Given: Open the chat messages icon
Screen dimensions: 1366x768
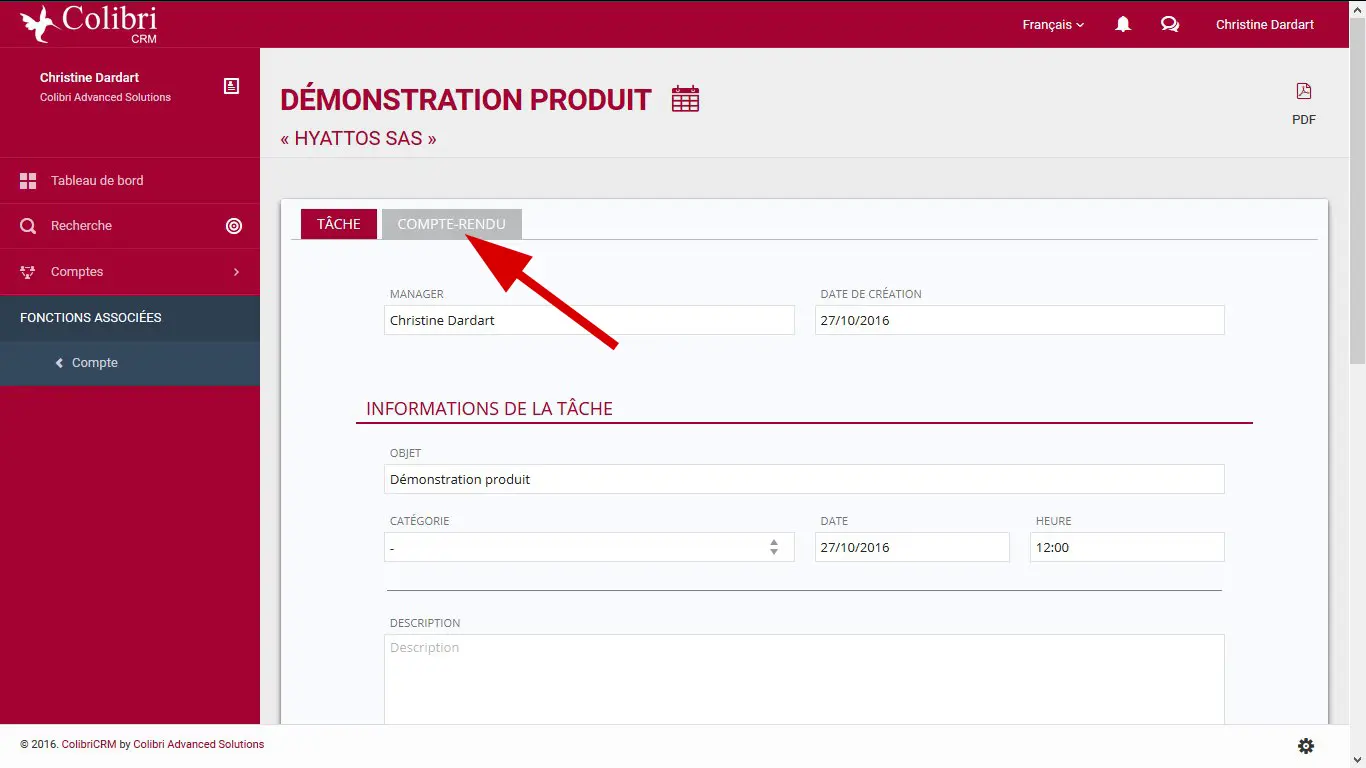Looking at the screenshot, I should [x=1170, y=24].
